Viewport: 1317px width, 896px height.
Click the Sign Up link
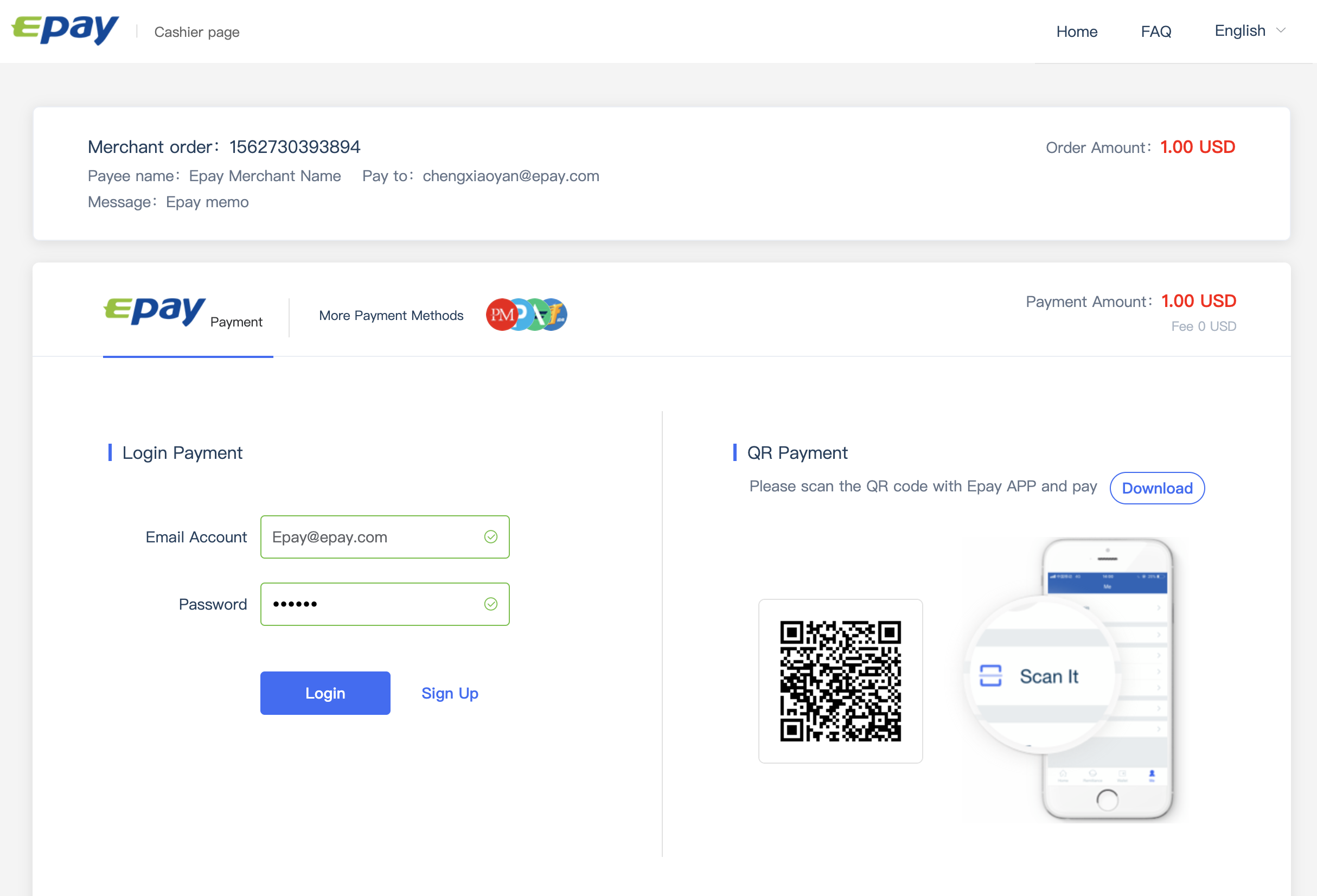click(x=450, y=693)
